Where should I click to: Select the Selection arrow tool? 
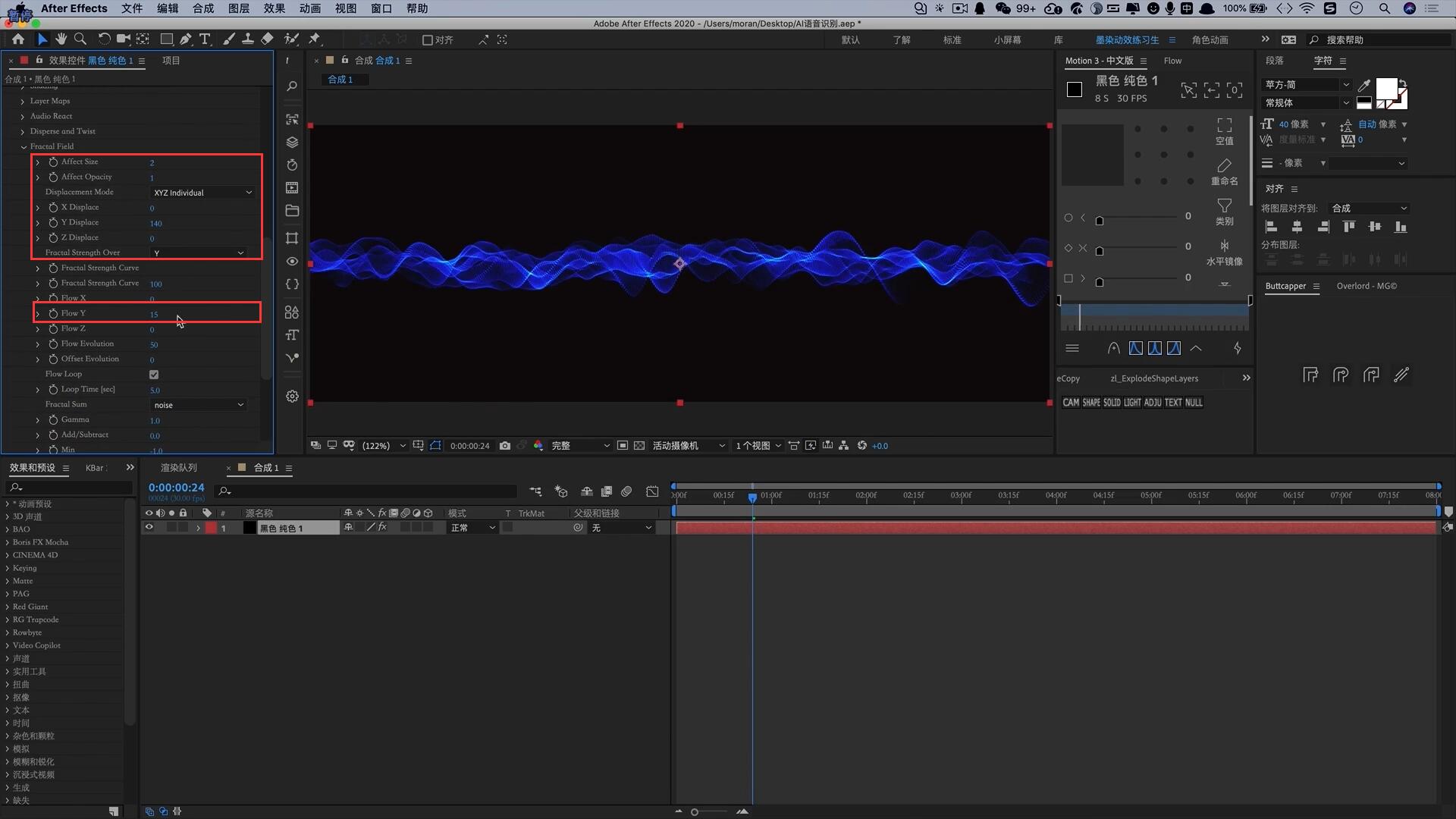42,39
